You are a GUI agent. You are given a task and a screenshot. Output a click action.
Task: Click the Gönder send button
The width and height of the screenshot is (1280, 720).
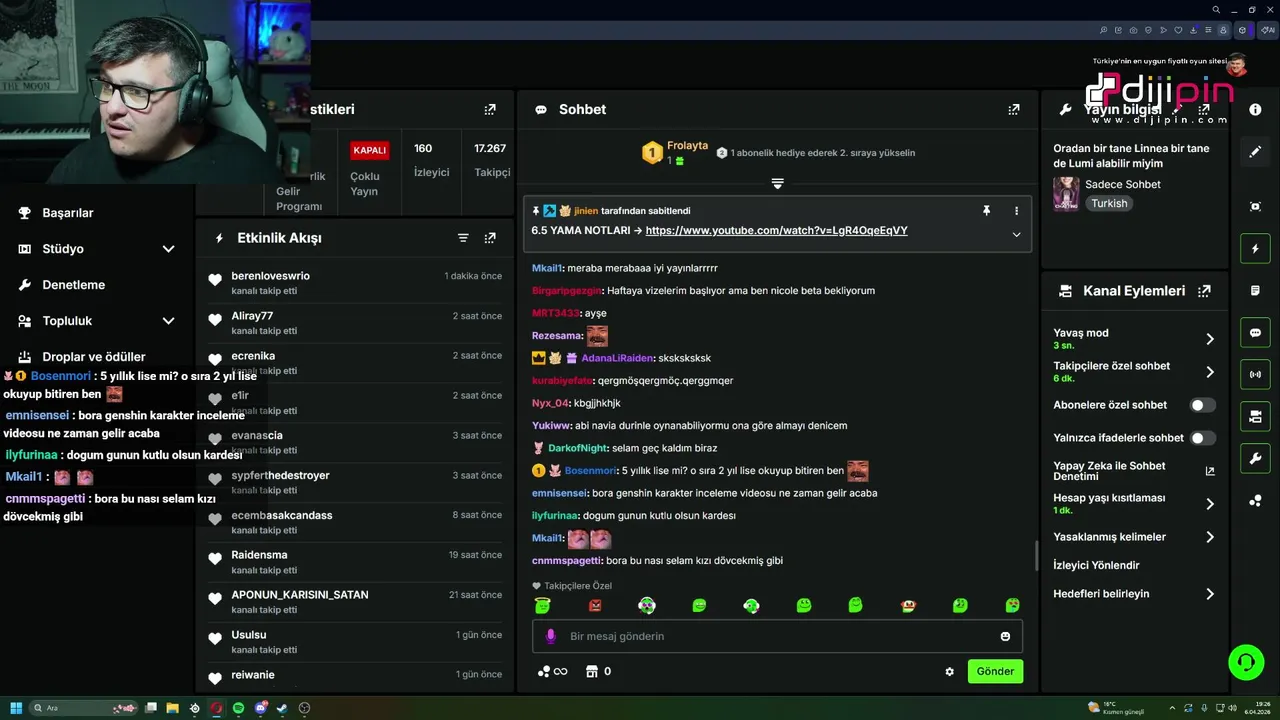click(x=995, y=671)
